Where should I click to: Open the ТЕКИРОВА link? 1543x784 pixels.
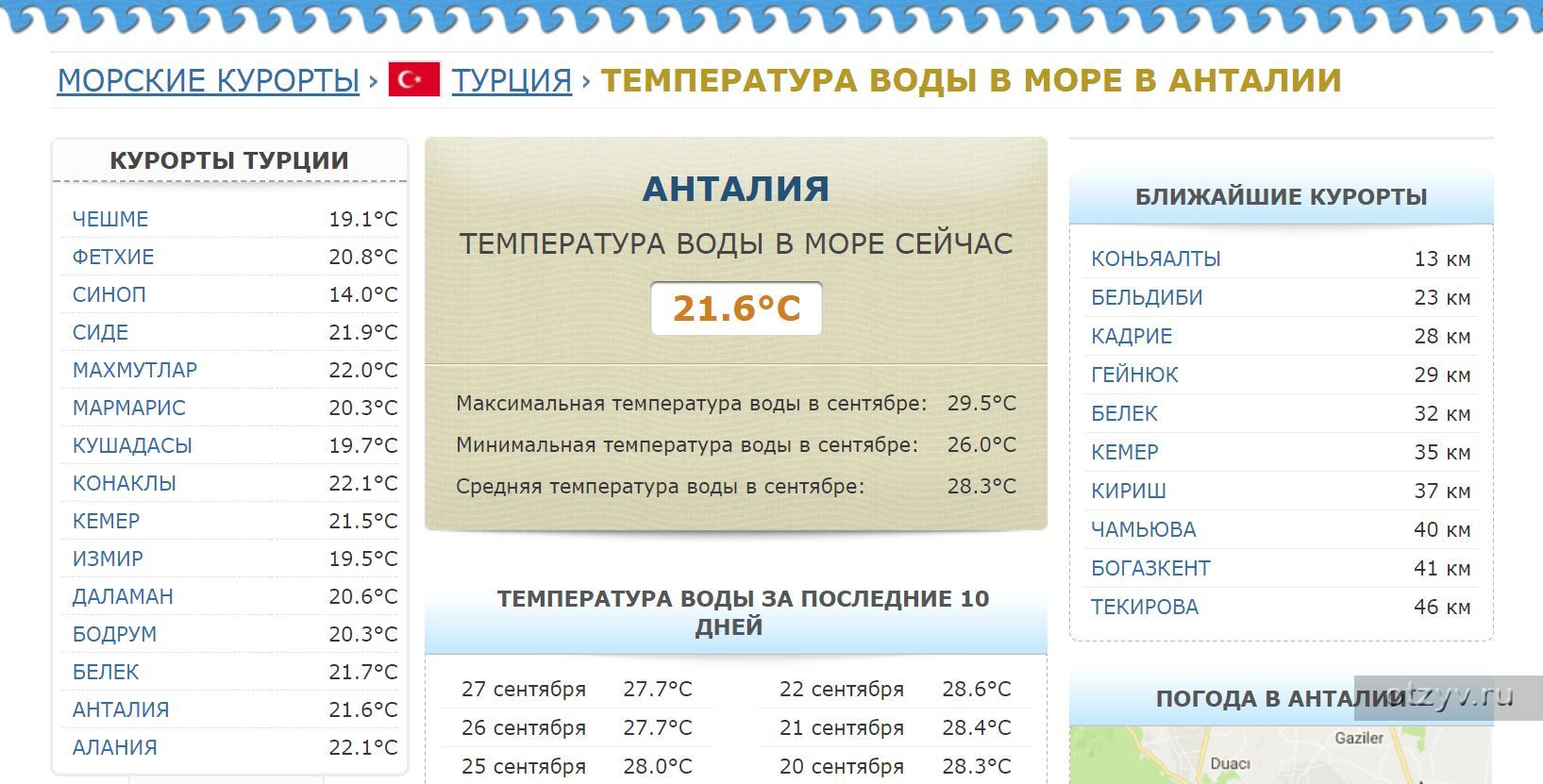[x=1145, y=607]
